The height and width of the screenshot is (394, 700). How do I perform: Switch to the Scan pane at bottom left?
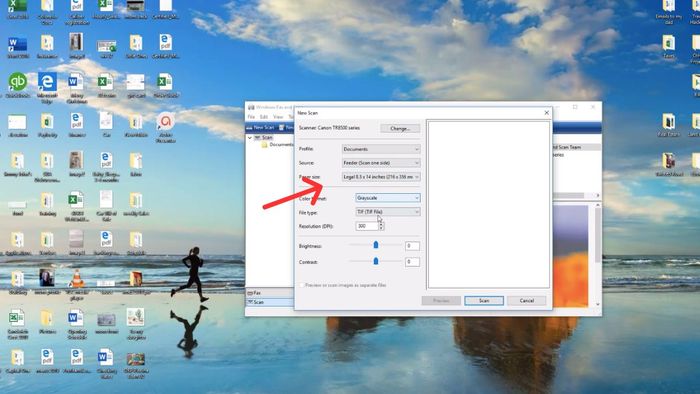pos(270,302)
